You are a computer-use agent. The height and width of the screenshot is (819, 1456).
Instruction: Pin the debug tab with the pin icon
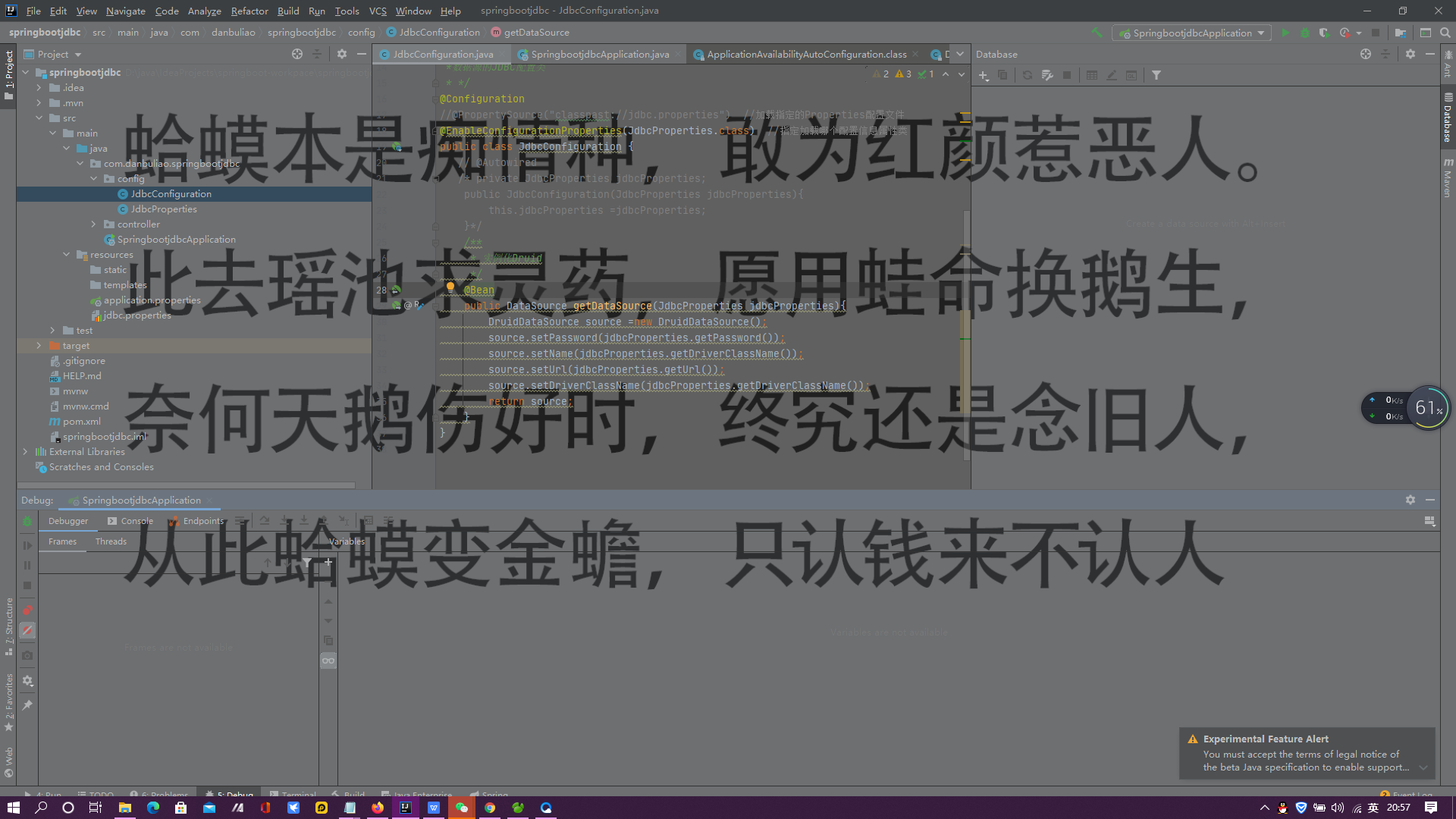[x=27, y=705]
